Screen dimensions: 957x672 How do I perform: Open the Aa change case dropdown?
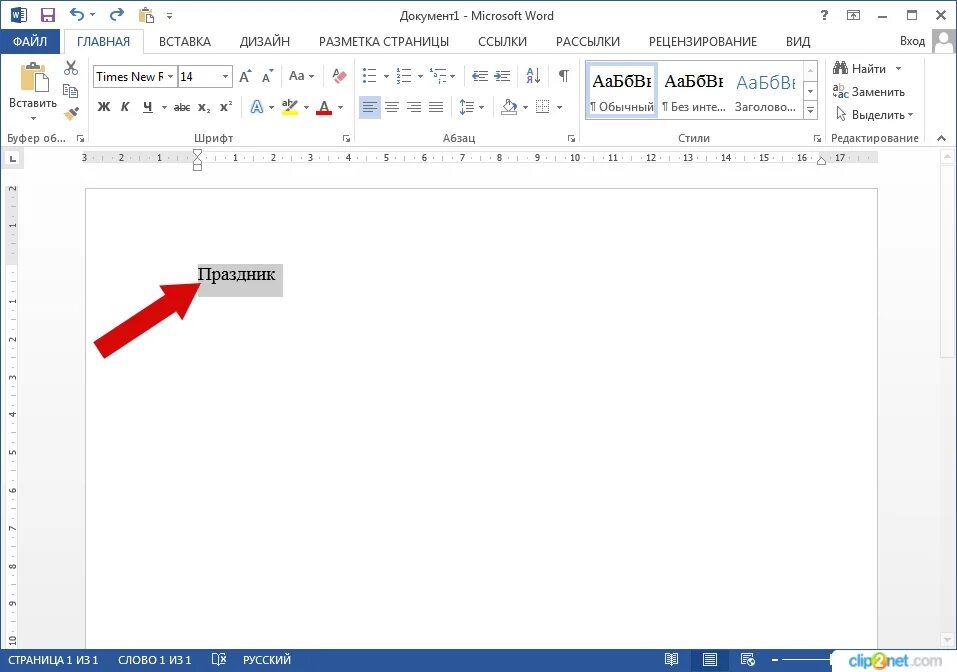pyautogui.click(x=301, y=76)
